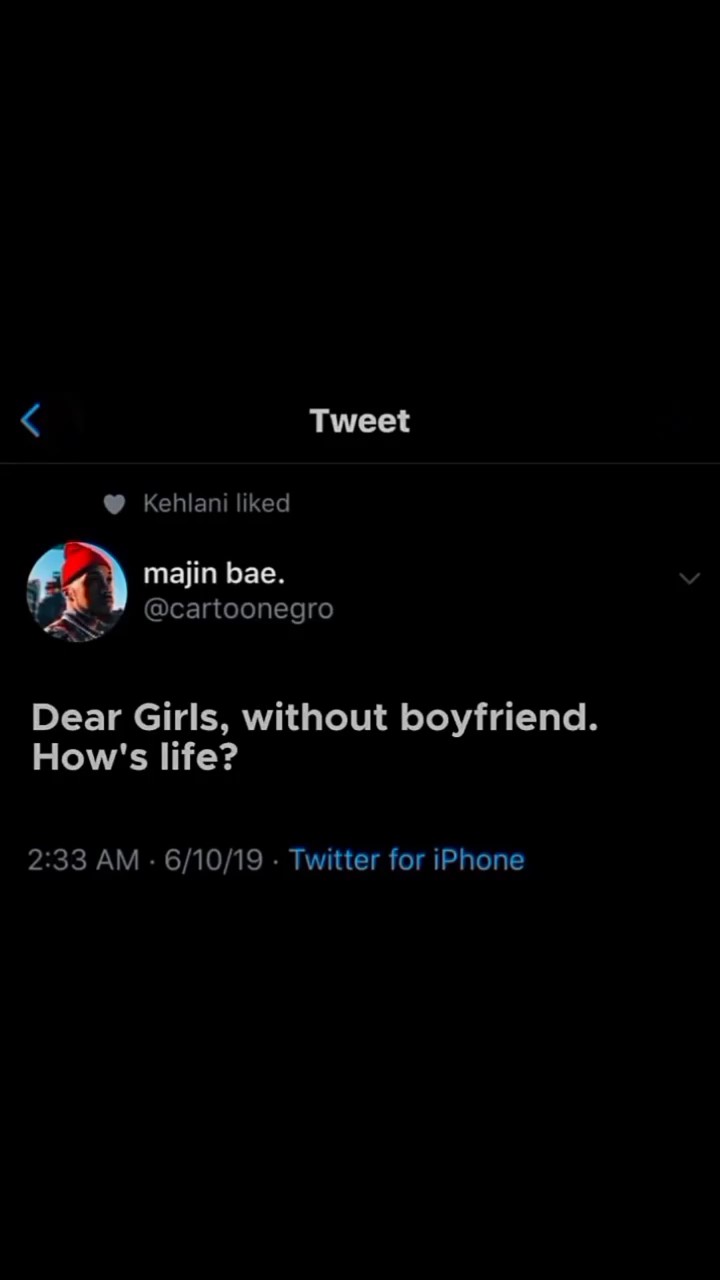720x1280 pixels.
Task: Click the 'How's life?' text line
Action: [x=135, y=757]
